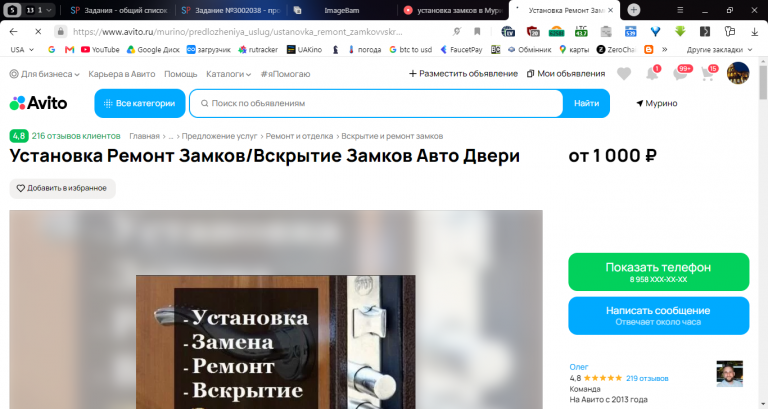The width and height of the screenshot is (768, 409).
Task: Click the red shield extension icon
Action: click(x=533, y=31)
